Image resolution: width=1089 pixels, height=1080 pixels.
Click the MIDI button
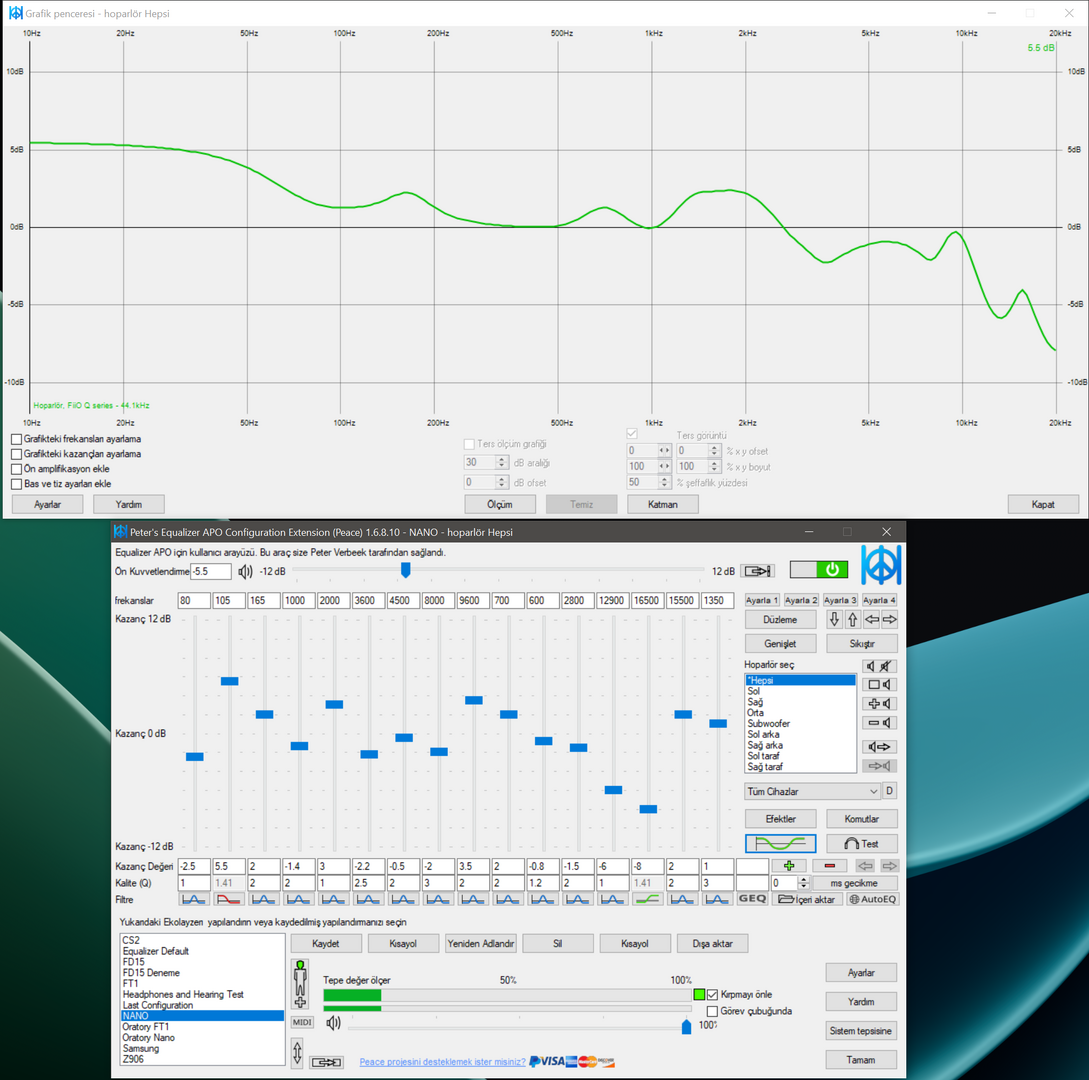pos(301,1022)
